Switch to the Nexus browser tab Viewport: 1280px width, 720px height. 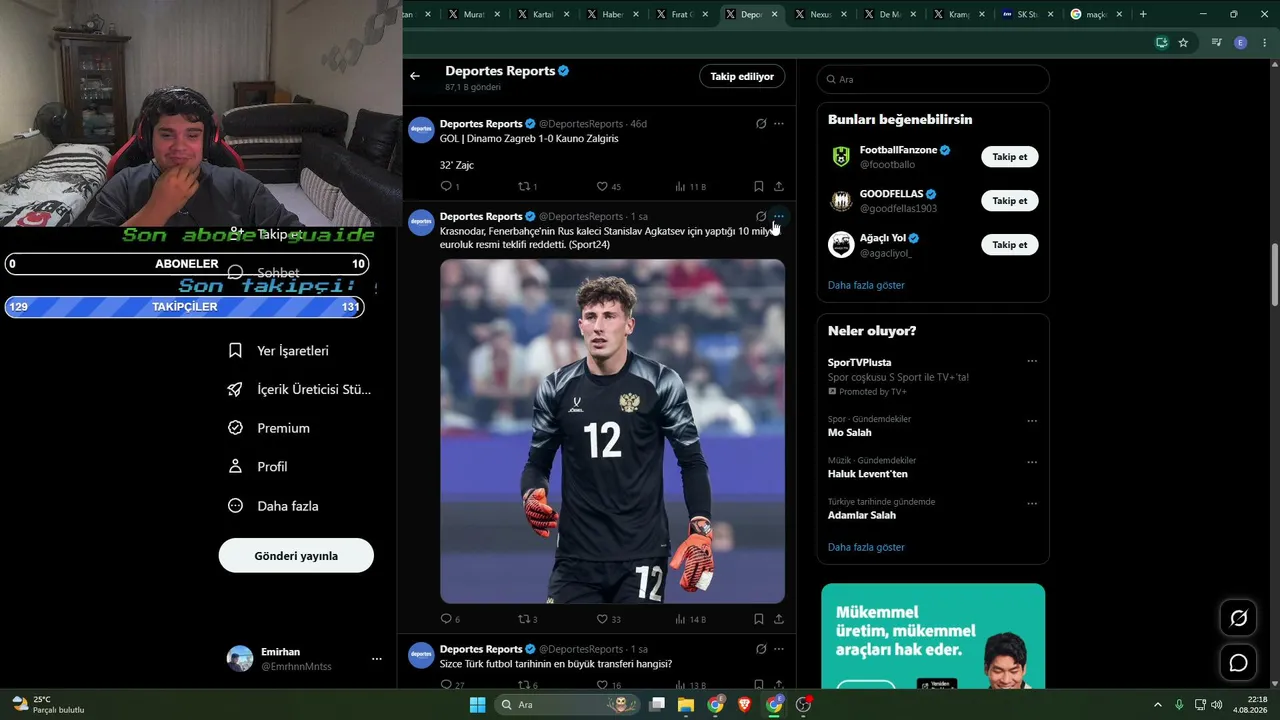pos(819,14)
